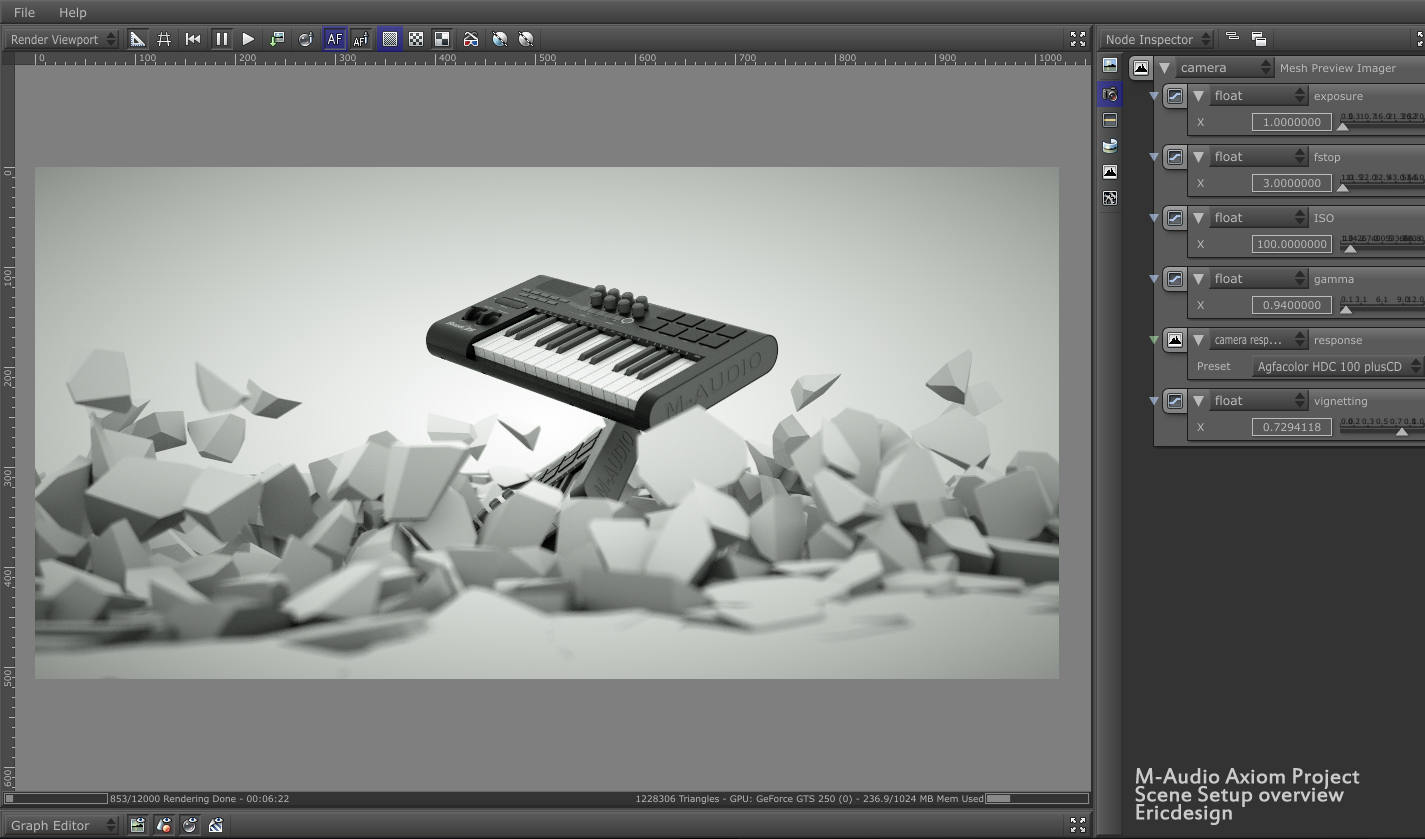Click the ISO value field
1425x839 pixels.
click(1292, 244)
